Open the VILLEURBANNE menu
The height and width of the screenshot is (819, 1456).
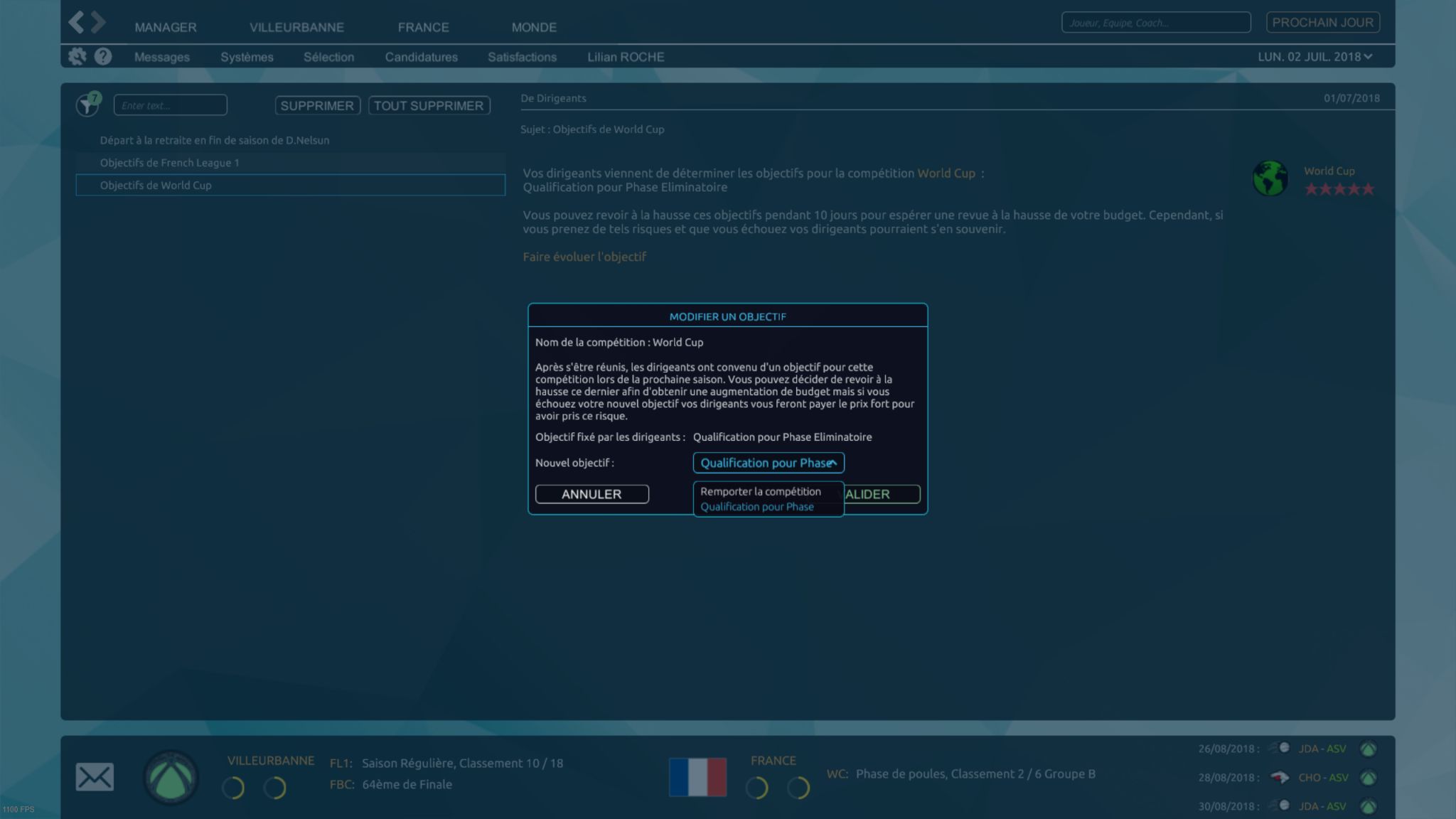(x=296, y=27)
